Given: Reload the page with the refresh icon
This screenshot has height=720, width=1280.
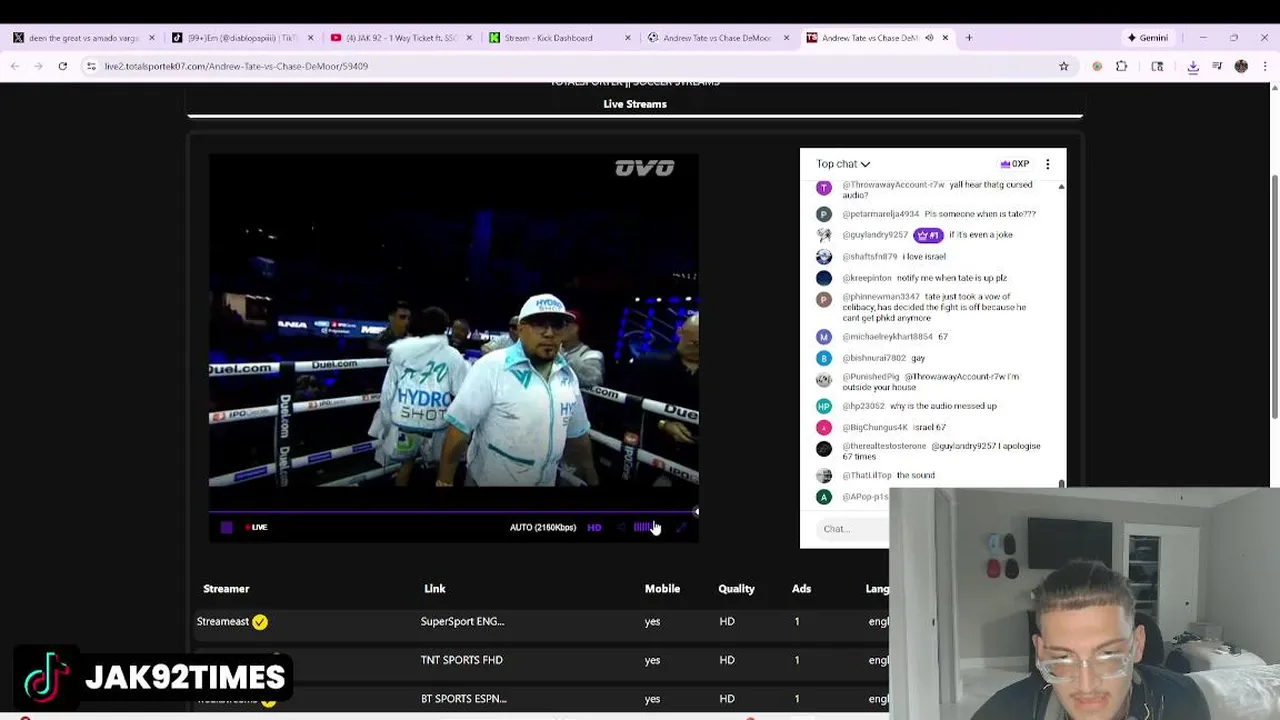Looking at the screenshot, I should [x=62, y=66].
